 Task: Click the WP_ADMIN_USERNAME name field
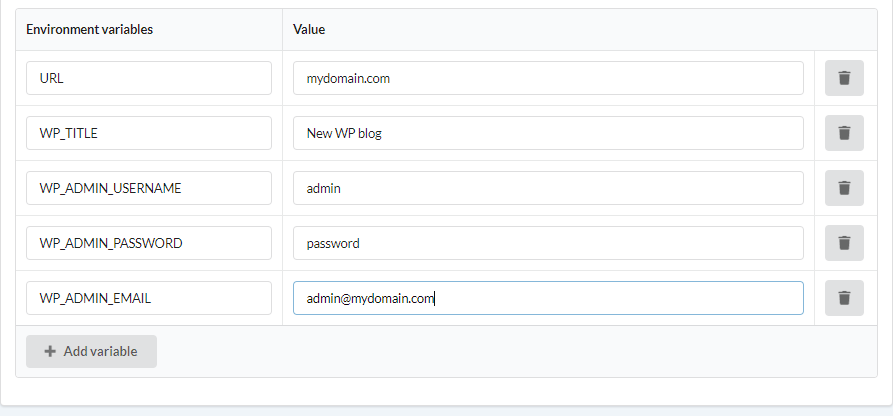[x=149, y=188]
